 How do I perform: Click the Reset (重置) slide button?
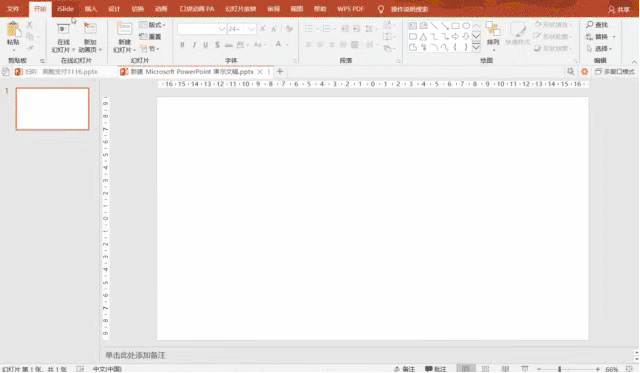(x=150, y=37)
